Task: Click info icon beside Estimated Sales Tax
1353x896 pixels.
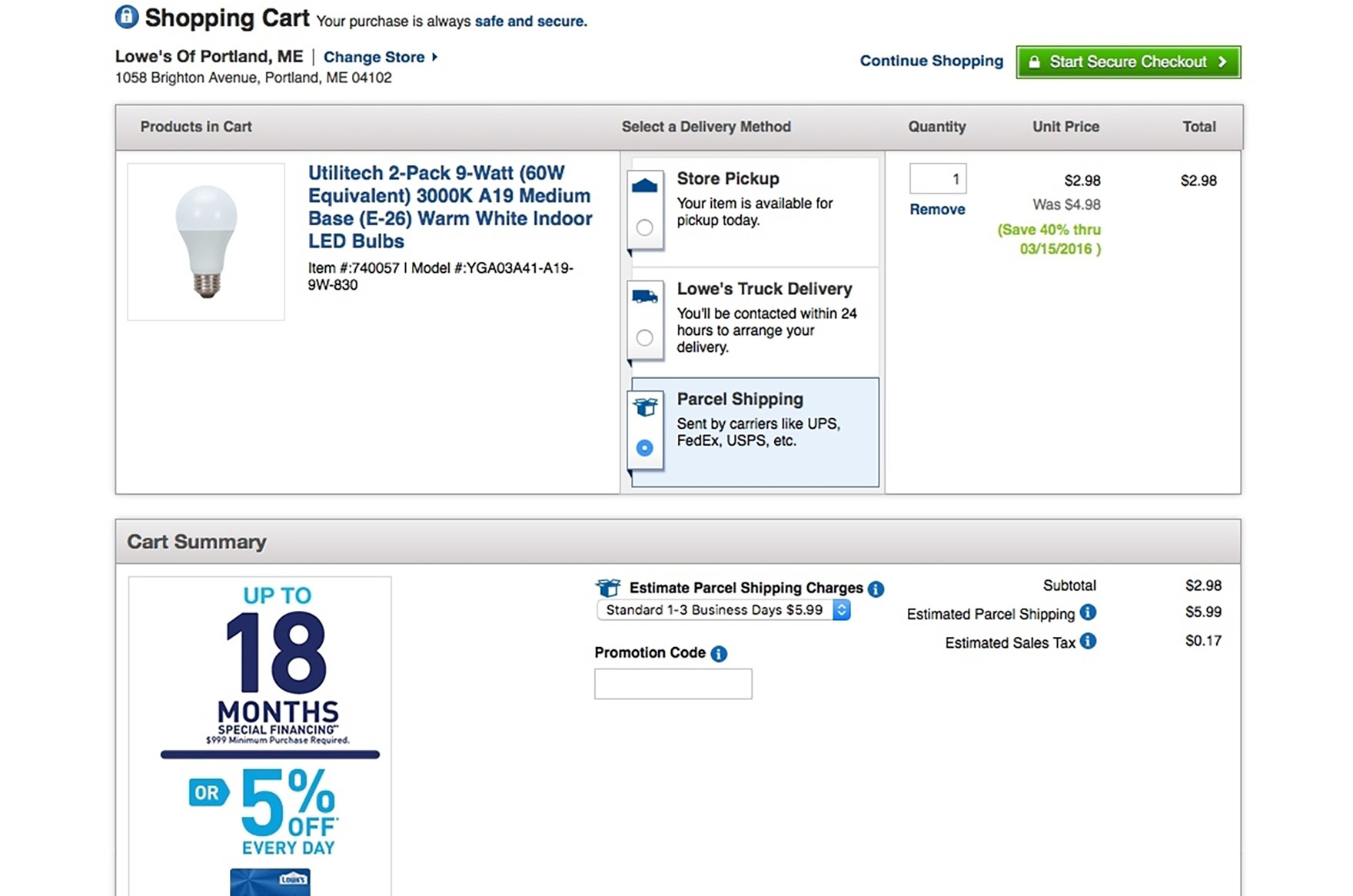Action: pyautogui.click(x=1088, y=641)
